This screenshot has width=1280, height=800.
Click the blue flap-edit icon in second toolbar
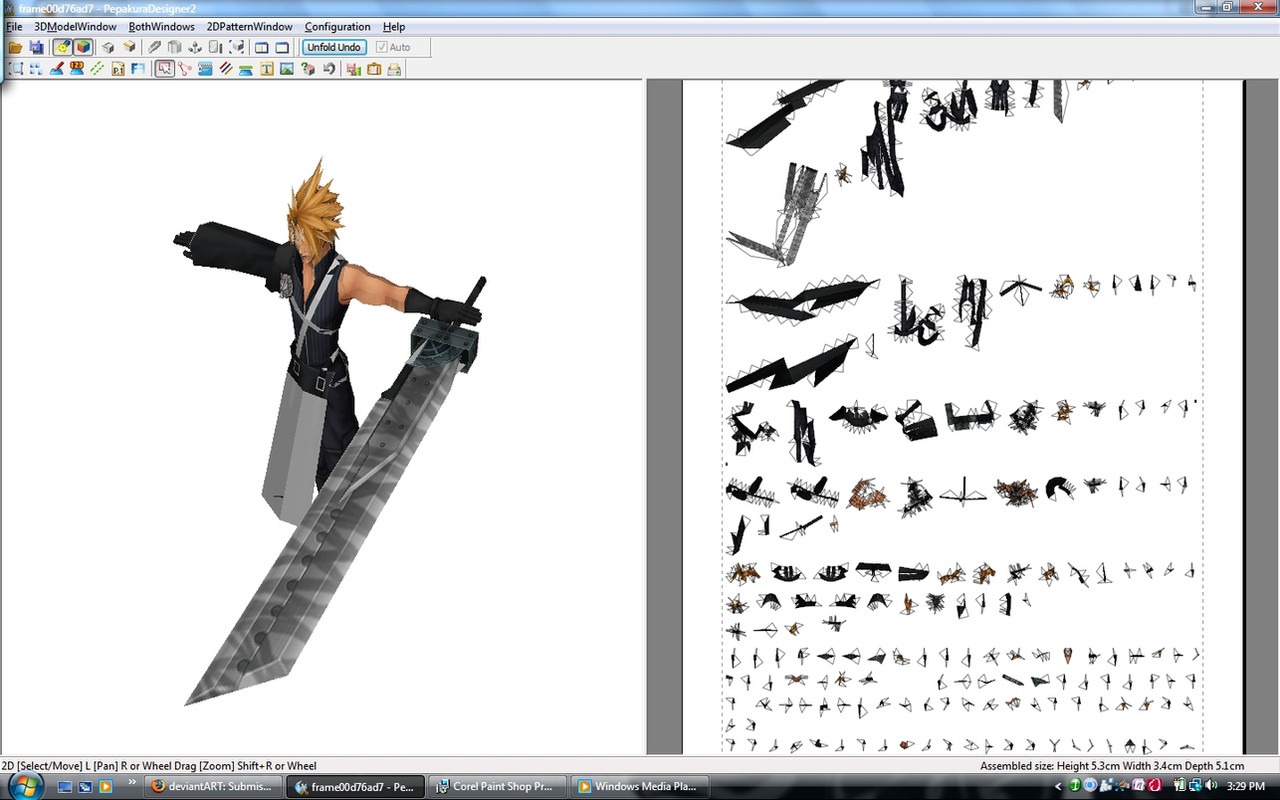point(205,69)
